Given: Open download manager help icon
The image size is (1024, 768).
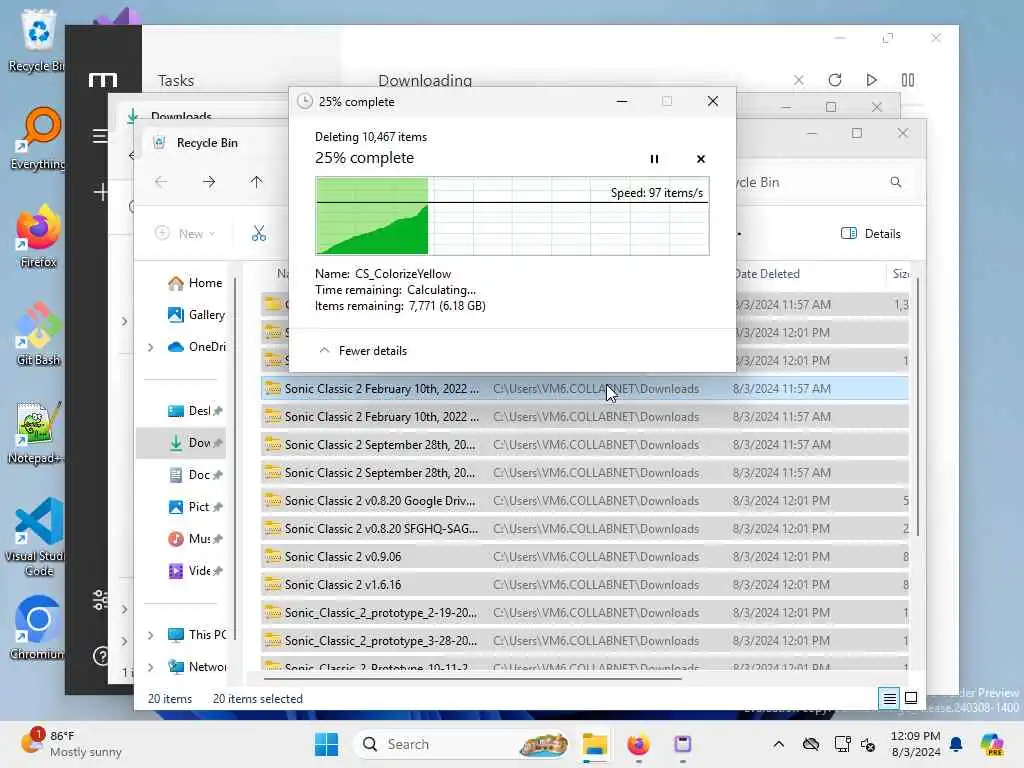Looking at the screenshot, I should [x=101, y=655].
